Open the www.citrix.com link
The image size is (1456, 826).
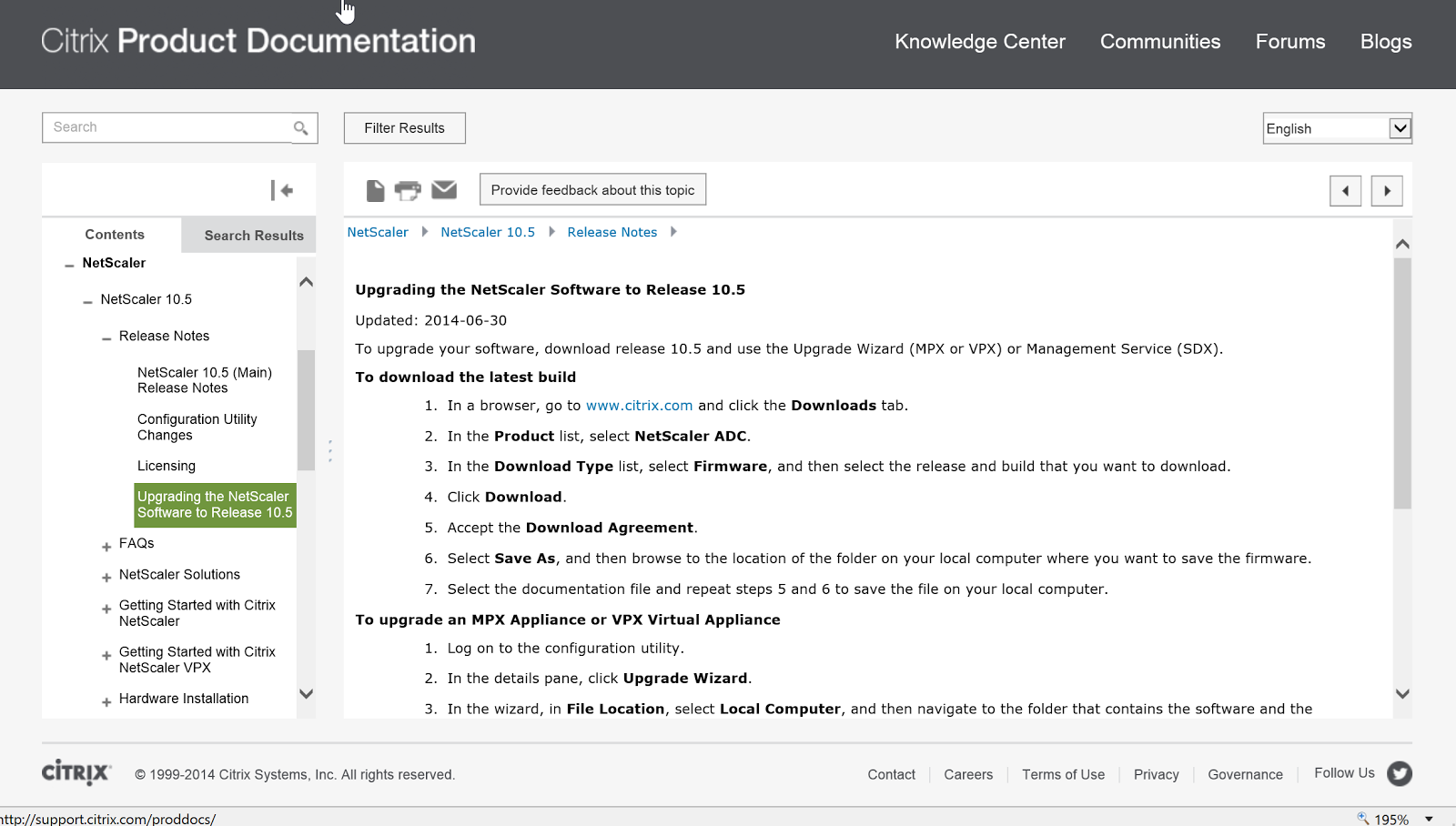pyautogui.click(x=639, y=406)
